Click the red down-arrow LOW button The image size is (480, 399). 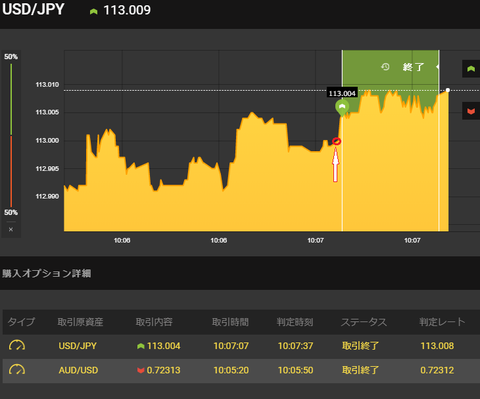tap(471, 111)
